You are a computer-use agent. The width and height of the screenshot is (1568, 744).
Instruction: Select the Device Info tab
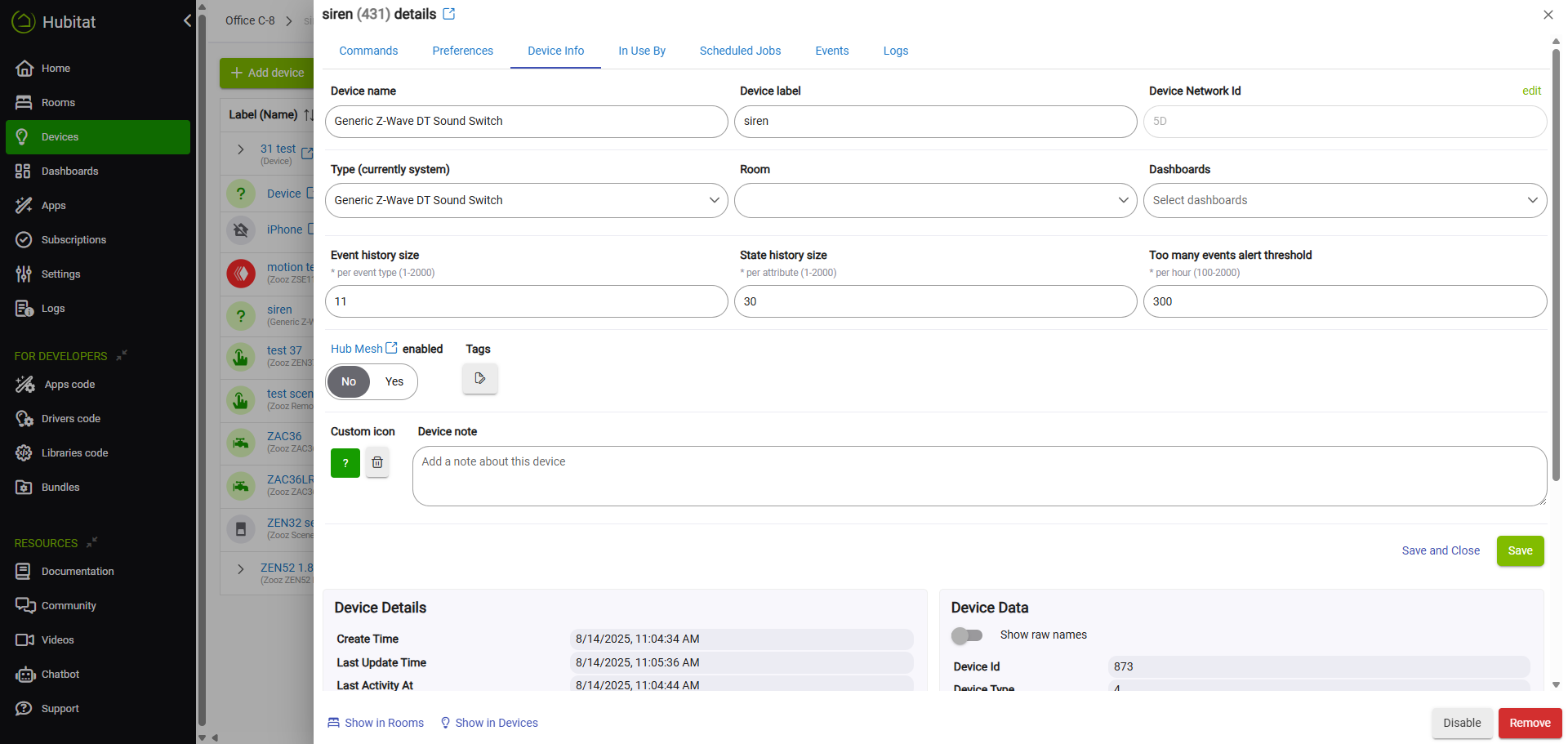556,51
